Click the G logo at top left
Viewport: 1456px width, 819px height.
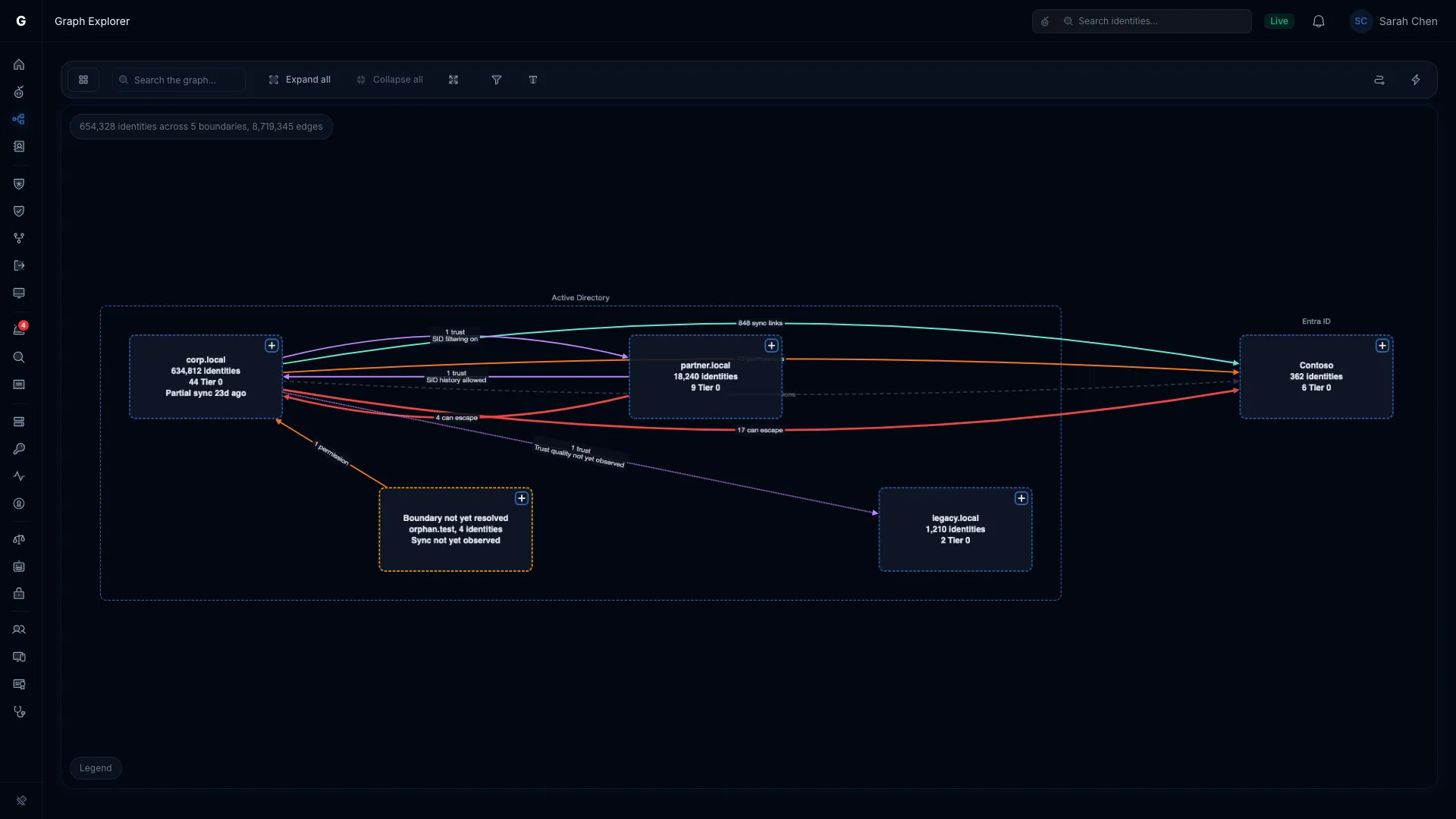pos(21,21)
